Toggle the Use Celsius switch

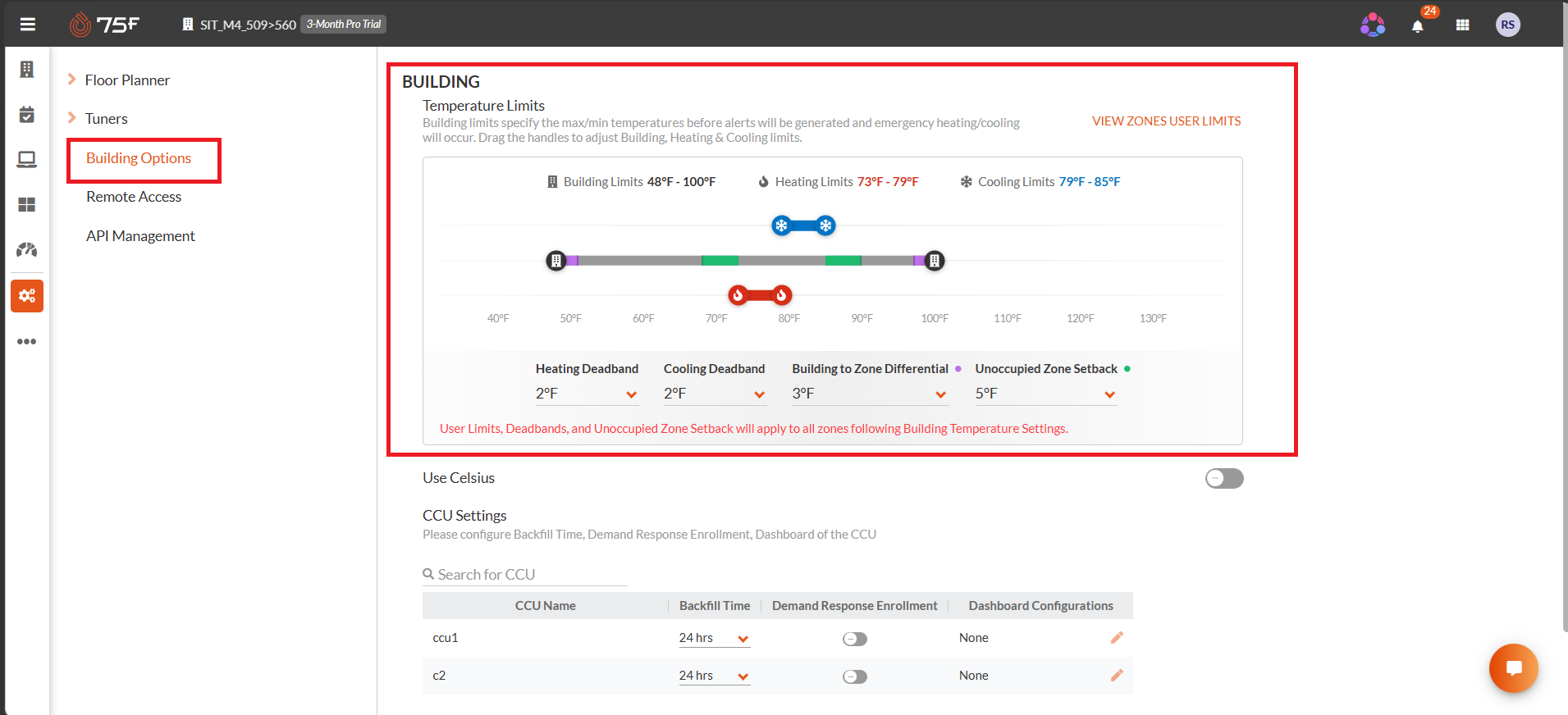(1224, 478)
